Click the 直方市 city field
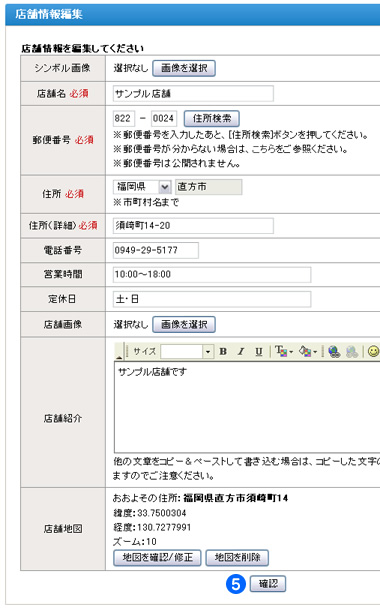This screenshot has width=380, height=608. (209, 187)
